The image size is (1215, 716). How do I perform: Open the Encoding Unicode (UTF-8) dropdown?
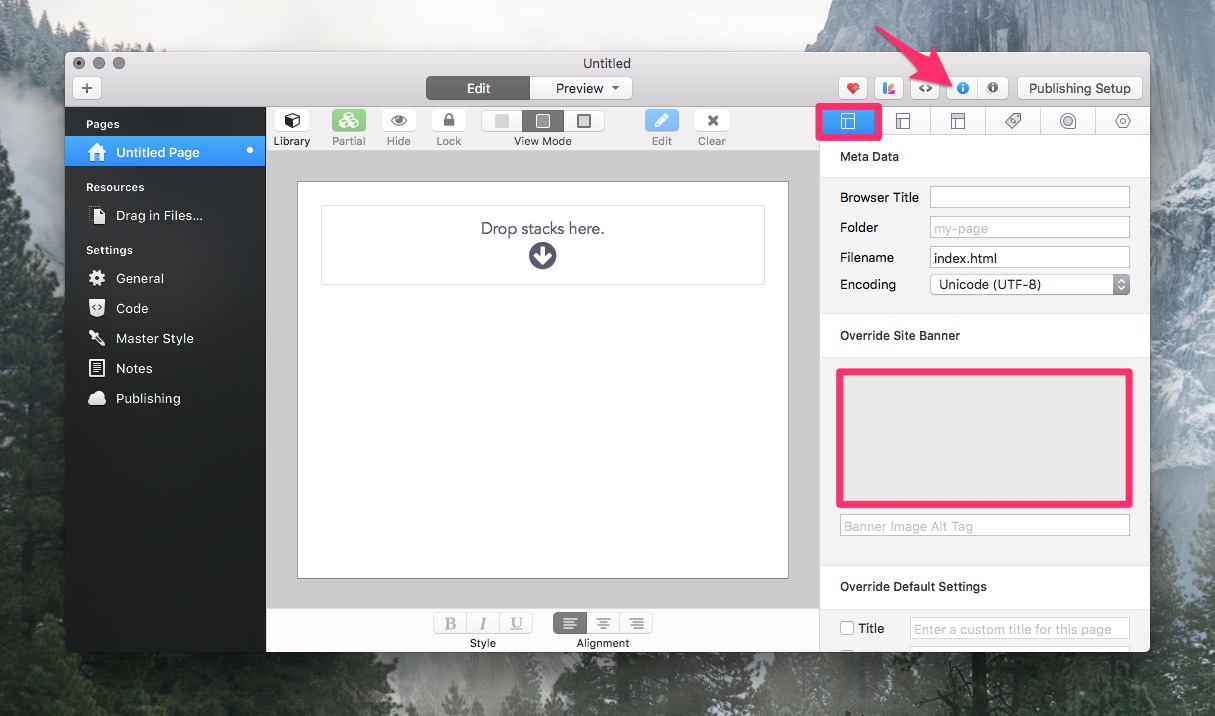click(x=1029, y=284)
